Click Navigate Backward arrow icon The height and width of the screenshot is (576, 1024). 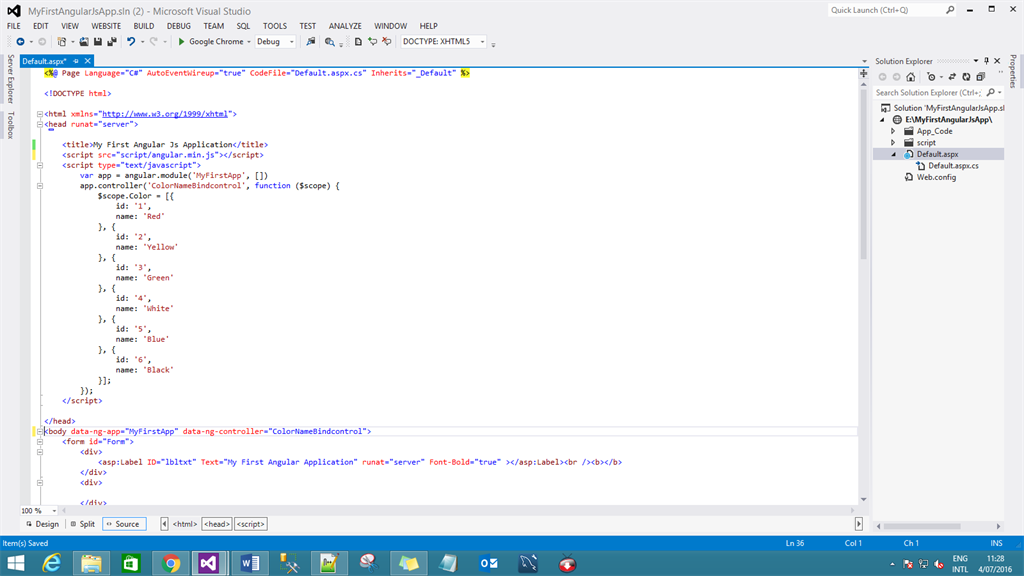tap(20, 42)
